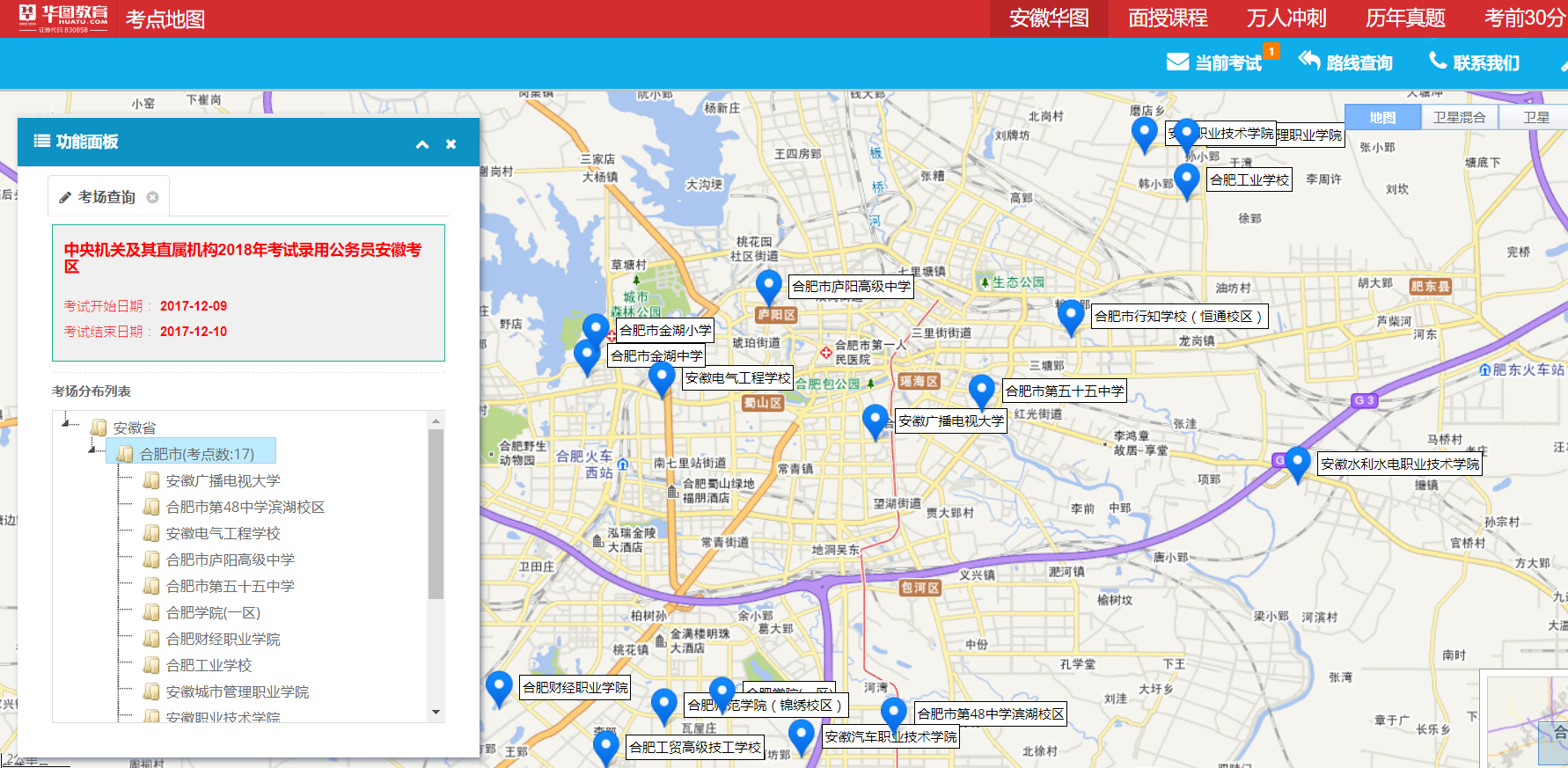1568x768 pixels.
Task: Click the 联系我们 link
Action: coord(1486,62)
